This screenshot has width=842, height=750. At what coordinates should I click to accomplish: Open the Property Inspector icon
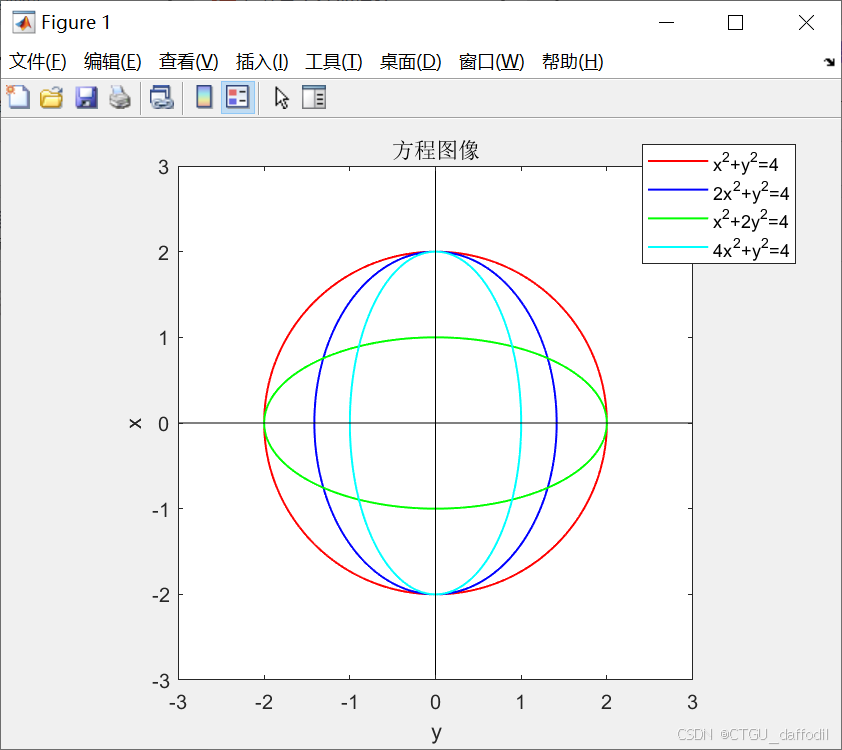click(x=314, y=98)
